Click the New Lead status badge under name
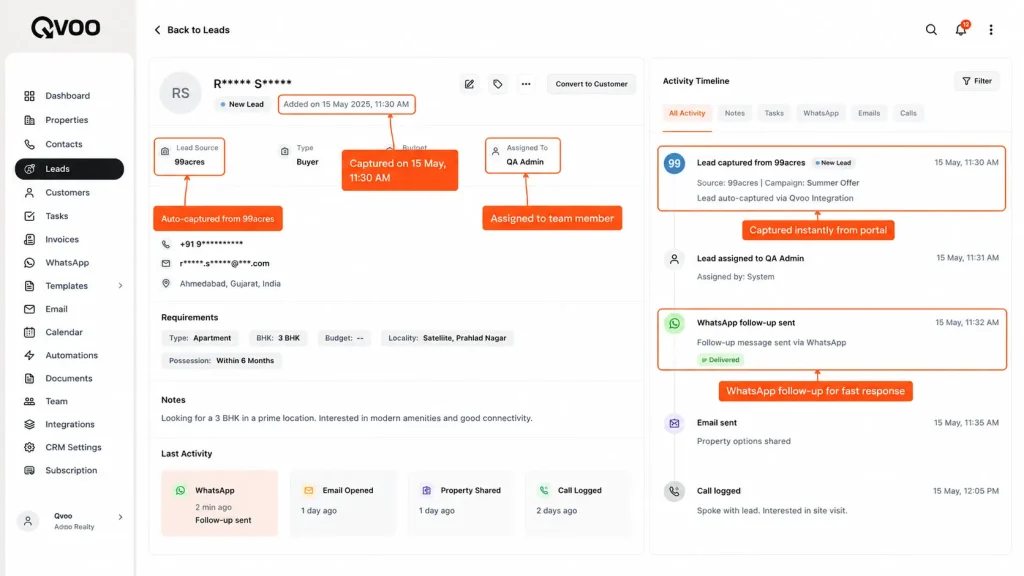This screenshot has height=576, width=1024. tap(242, 104)
